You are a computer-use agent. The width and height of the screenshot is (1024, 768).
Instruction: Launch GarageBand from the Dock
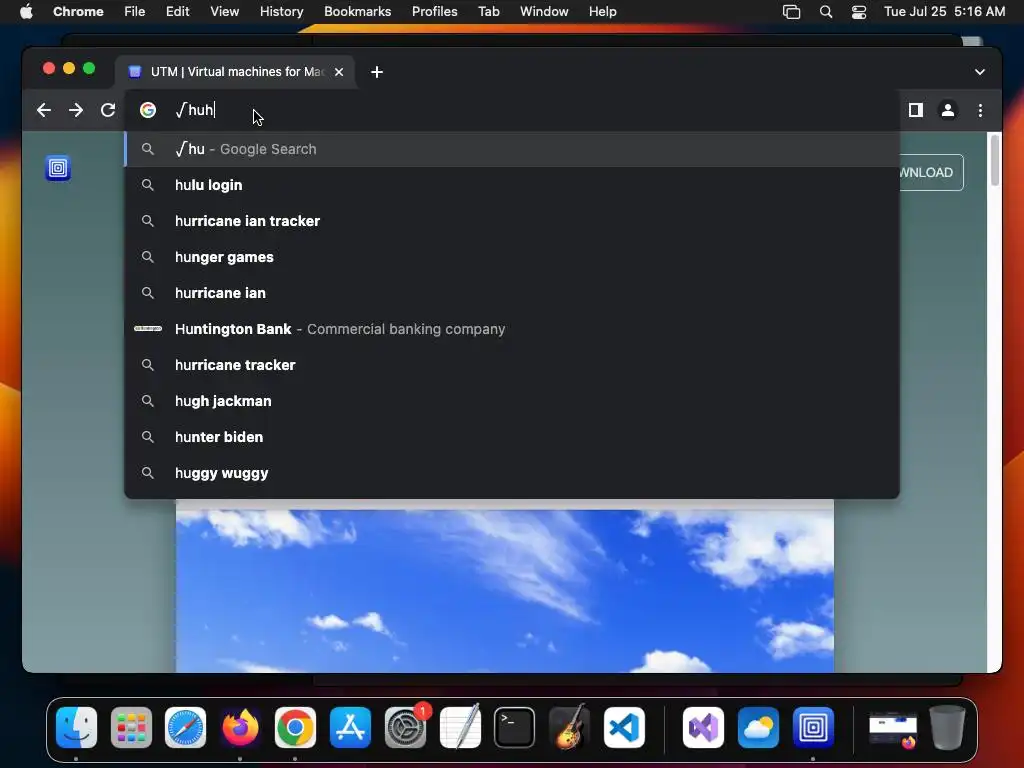[x=569, y=728]
